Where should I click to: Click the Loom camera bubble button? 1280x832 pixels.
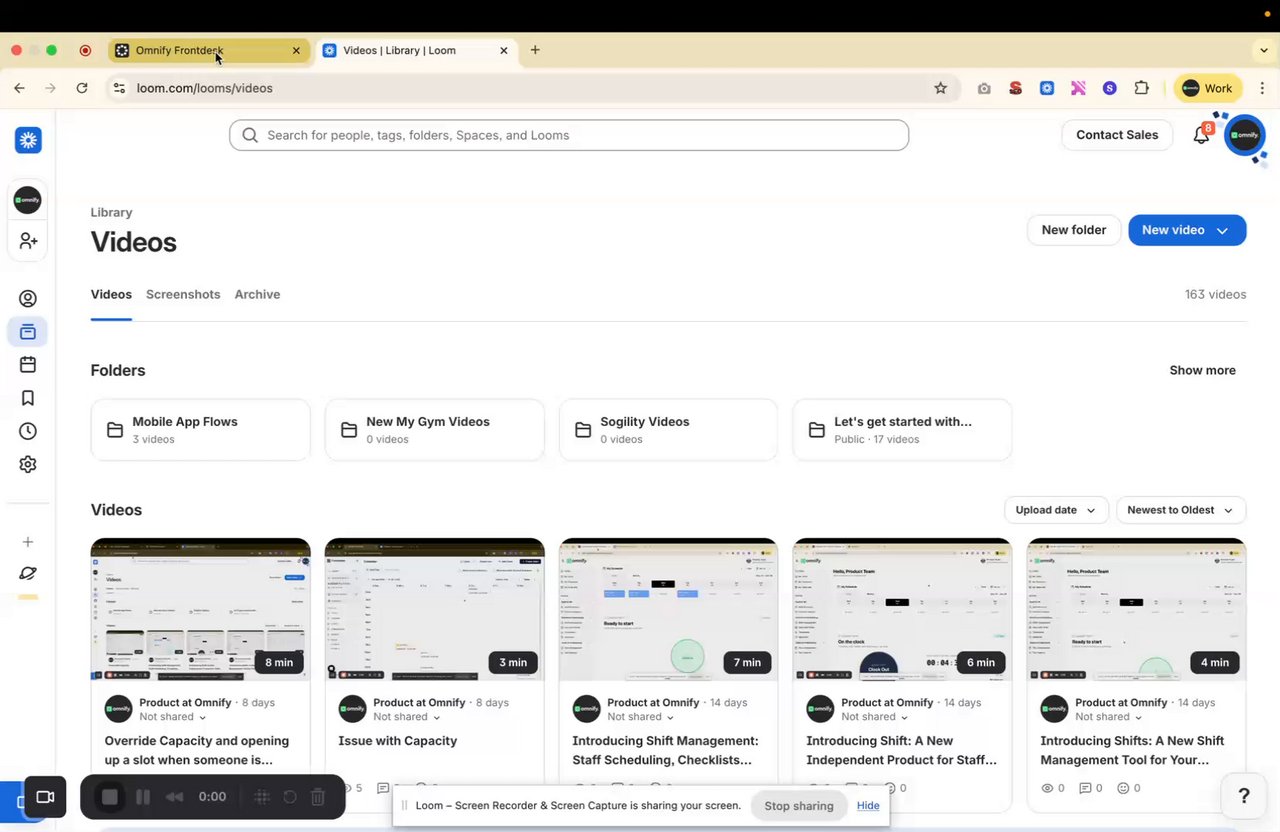pos(45,797)
